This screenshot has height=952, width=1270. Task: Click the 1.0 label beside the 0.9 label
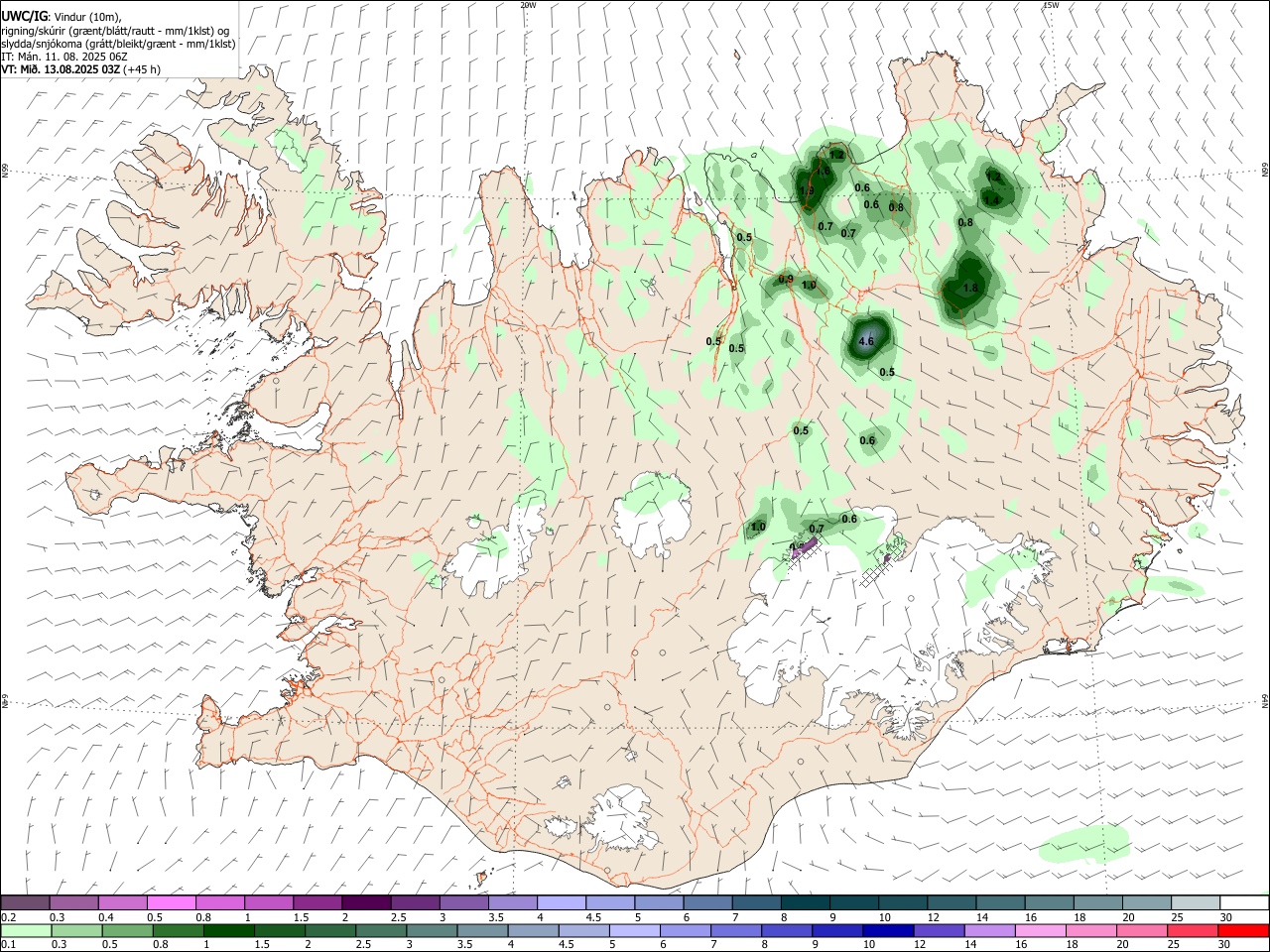tap(809, 286)
